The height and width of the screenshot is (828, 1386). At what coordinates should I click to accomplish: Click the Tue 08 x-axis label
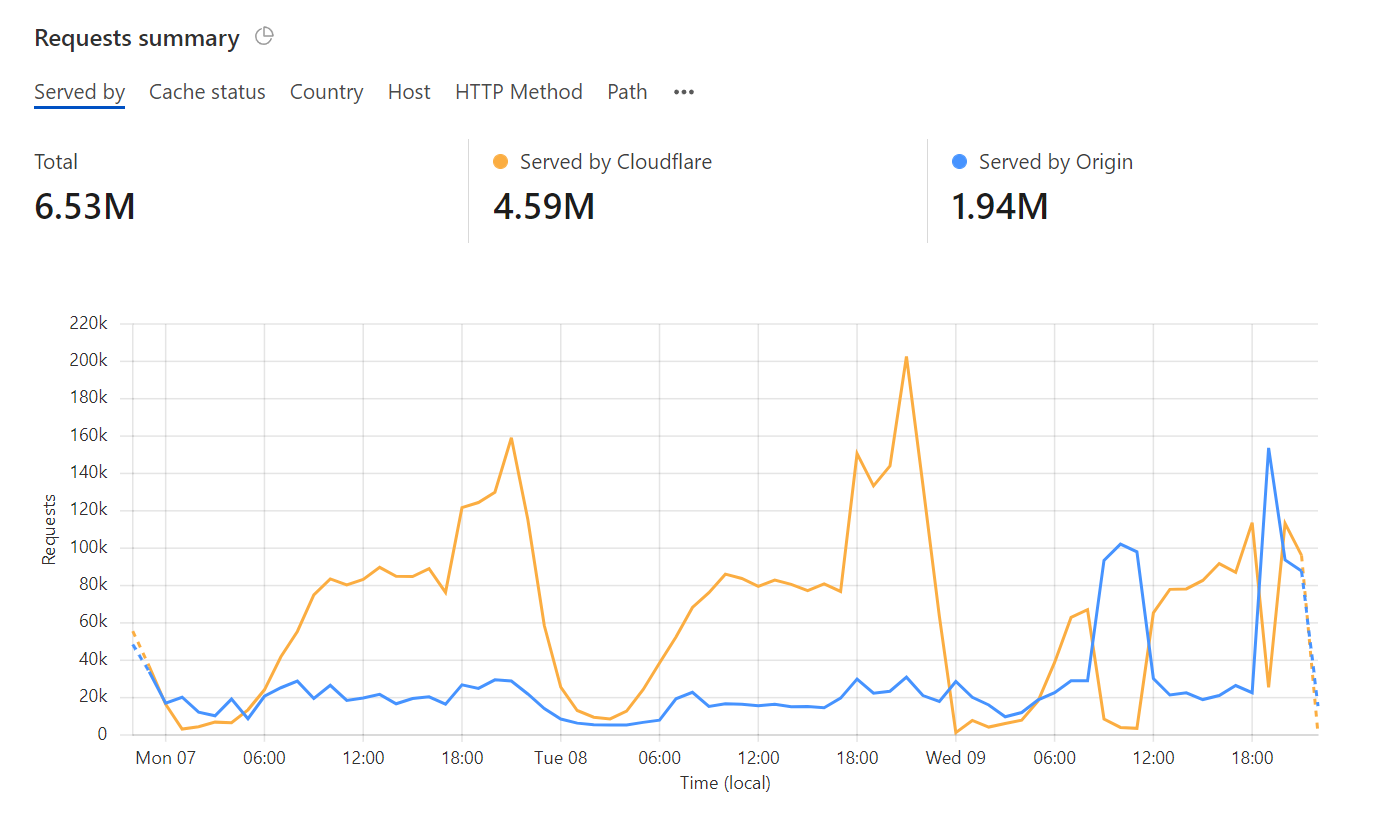click(x=561, y=758)
